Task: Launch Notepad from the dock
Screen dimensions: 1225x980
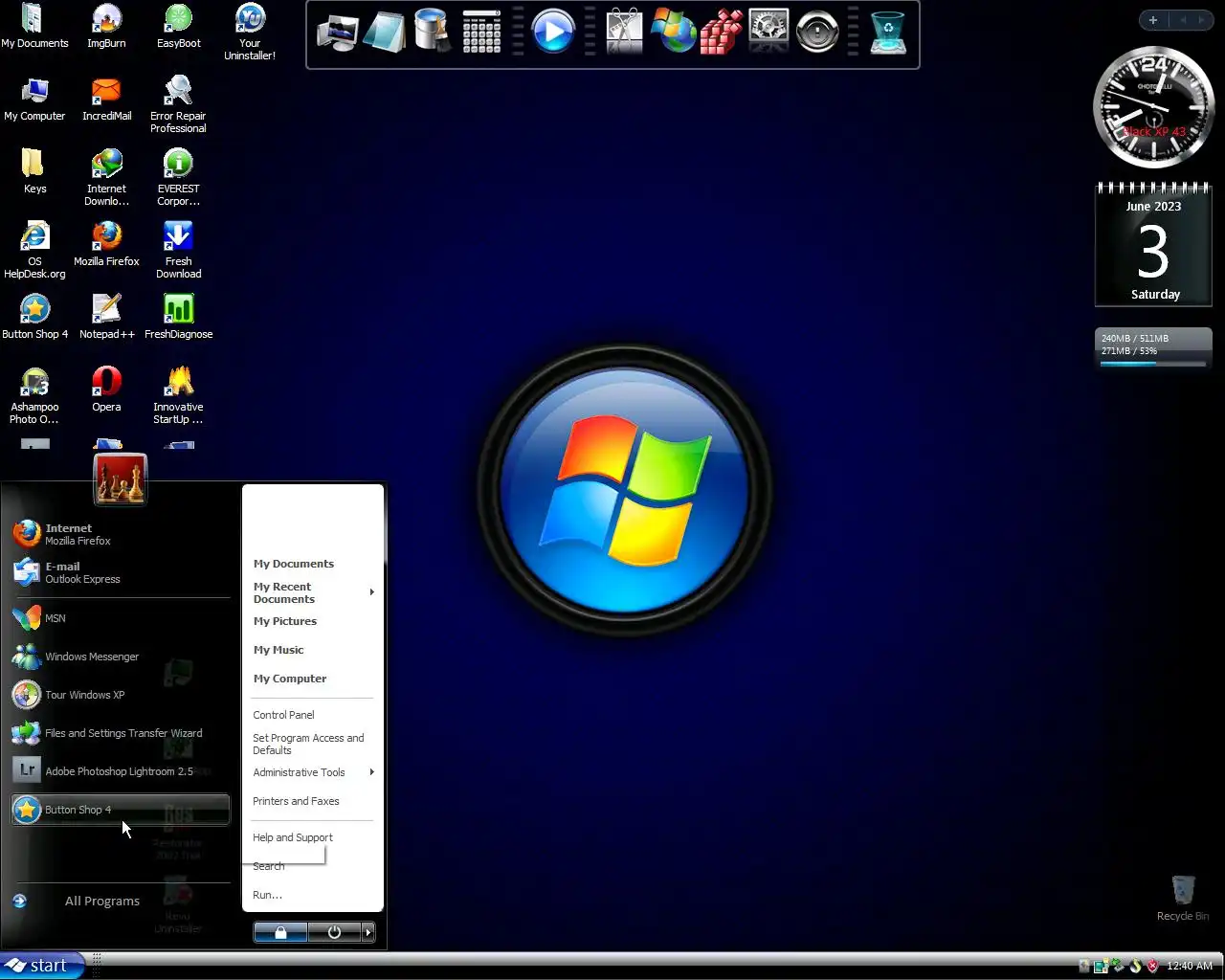Action: 385,33
